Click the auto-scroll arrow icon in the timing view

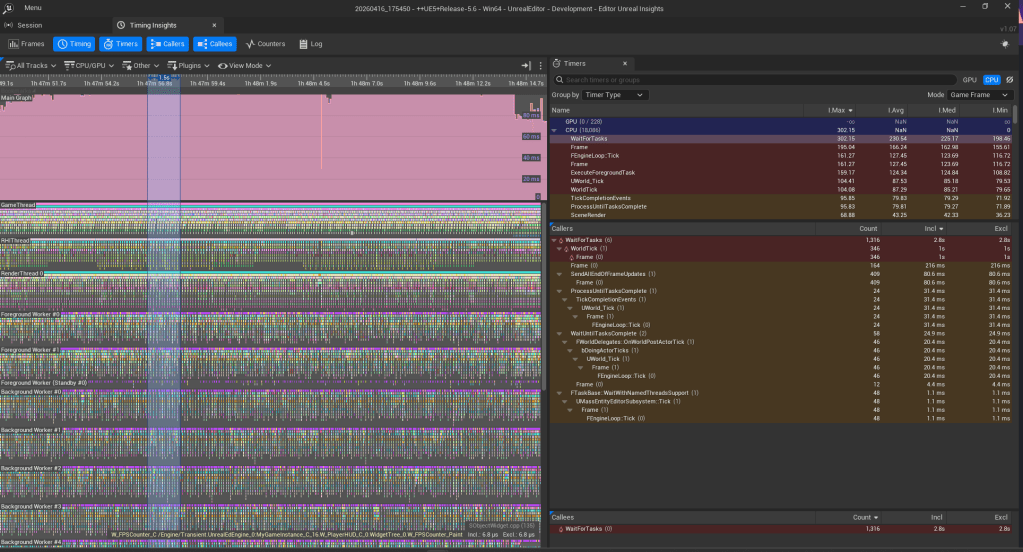click(525, 65)
